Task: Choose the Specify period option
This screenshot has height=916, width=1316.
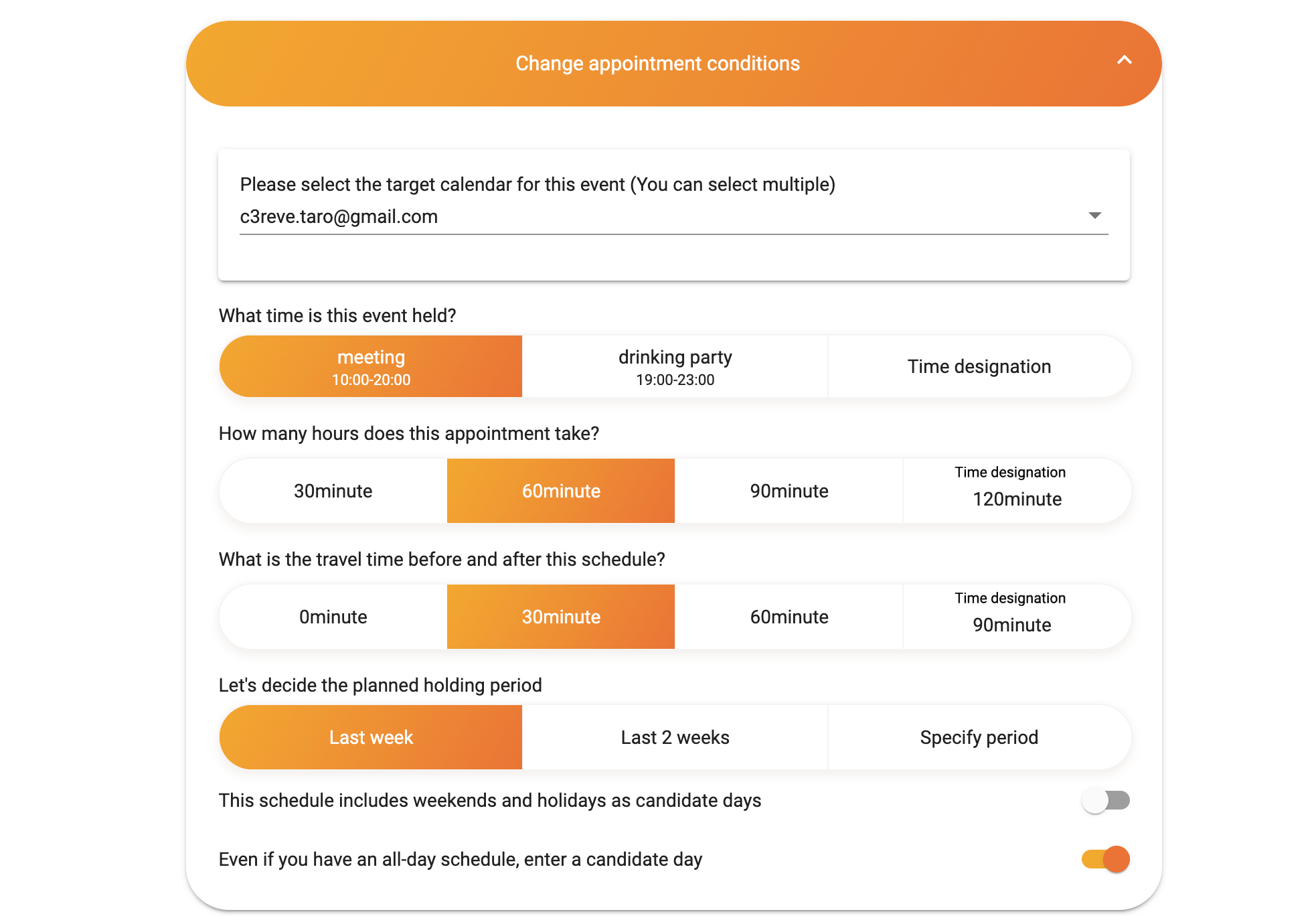Action: [979, 737]
